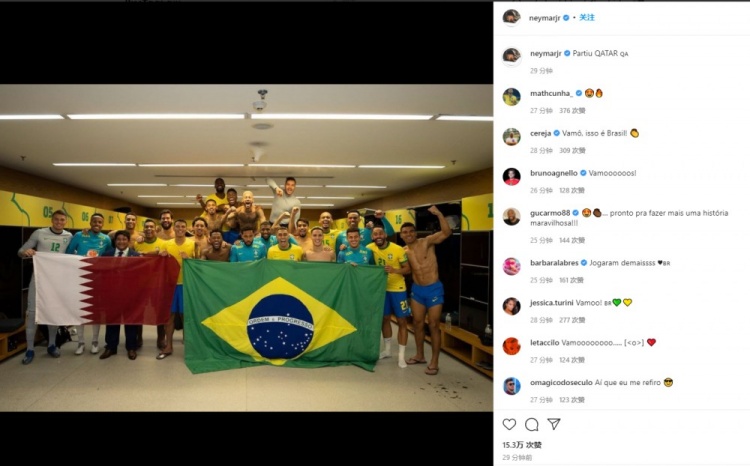Image resolution: width=750 pixels, height=466 pixels.
Task: Open the barbaralabres username link
Action: click(x=554, y=263)
